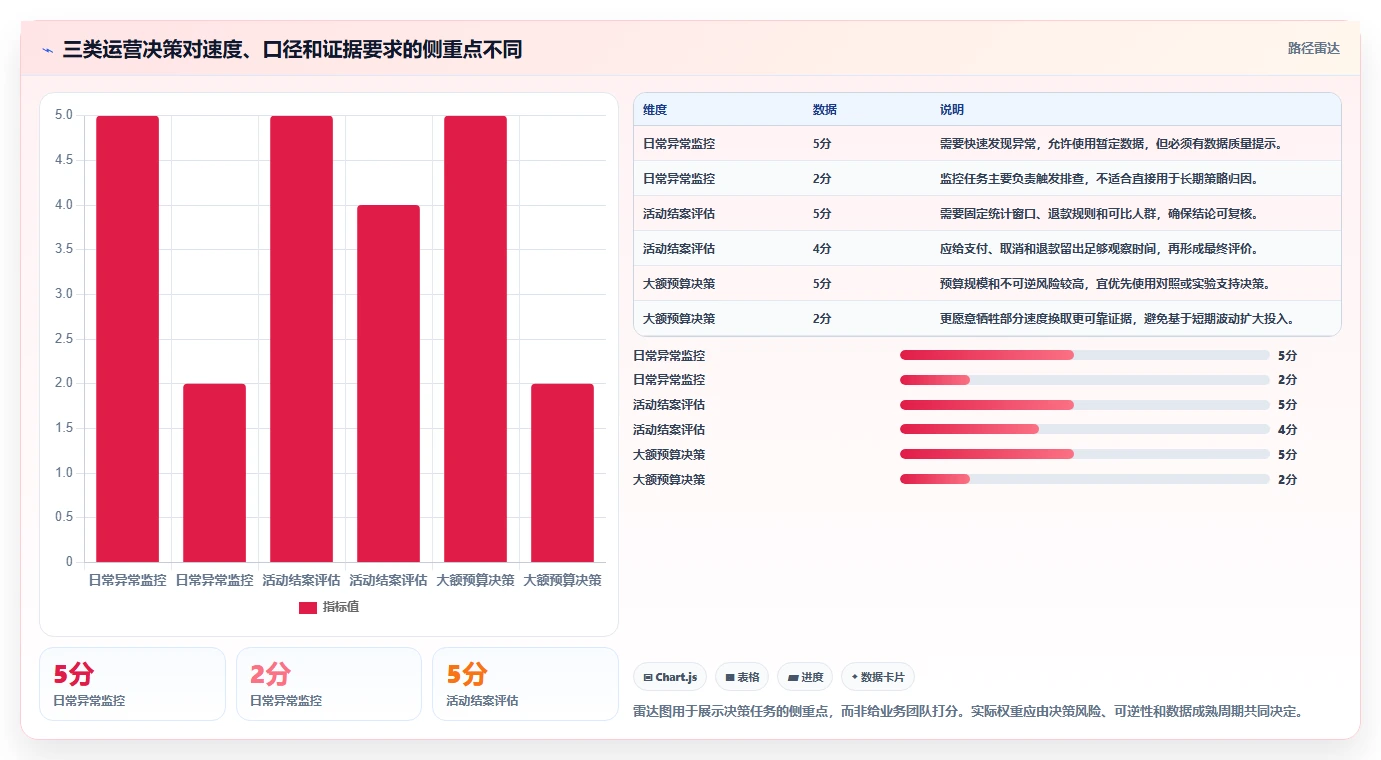The width and height of the screenshot is (1381, 760).
Task: Select the description 需要快速发现异常，允许使用暂定数据
Action: 1111,144
